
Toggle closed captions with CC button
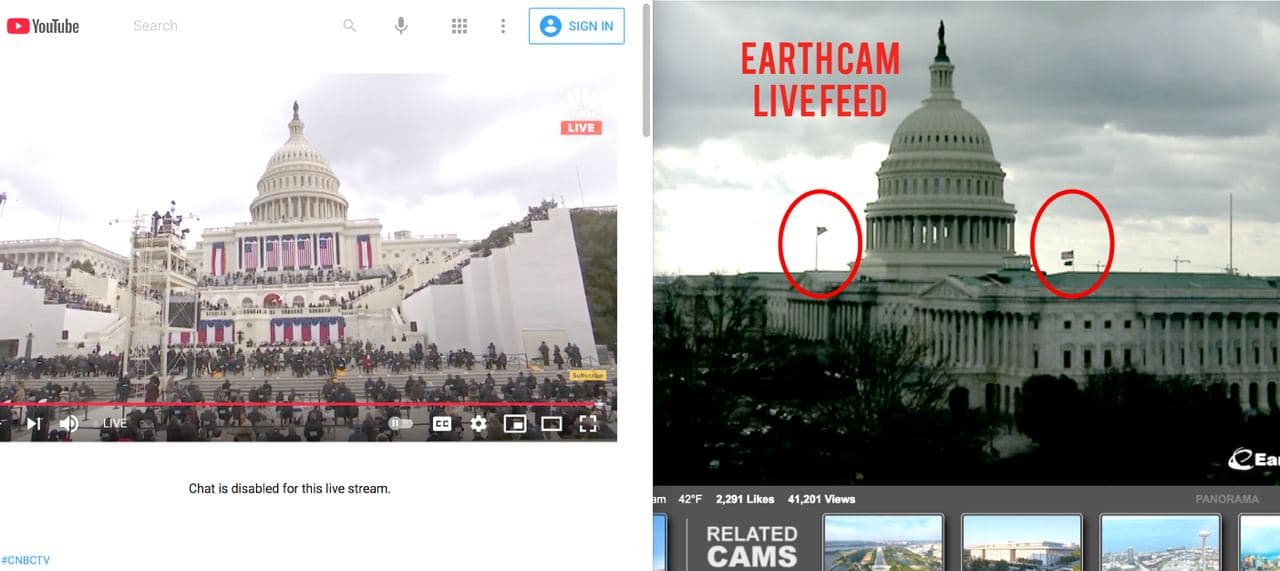[442, 423]
